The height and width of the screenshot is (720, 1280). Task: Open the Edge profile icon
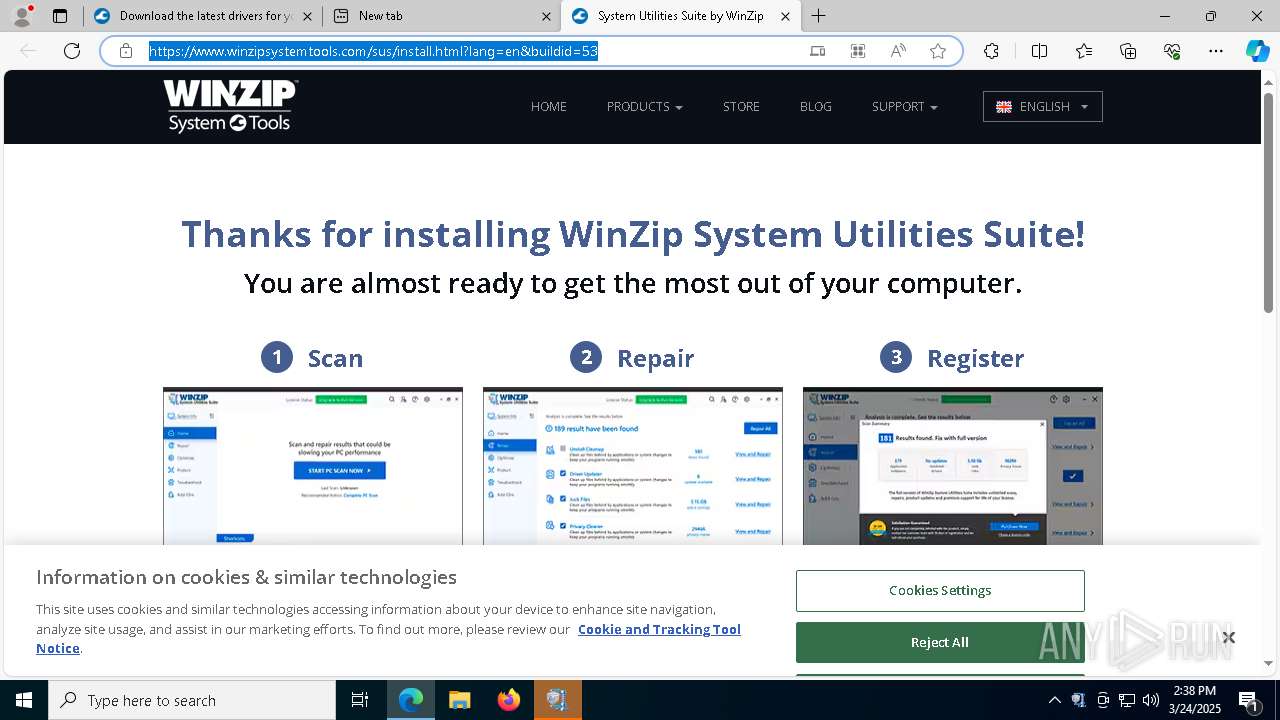pyautogui.click(x=22, y=16)
